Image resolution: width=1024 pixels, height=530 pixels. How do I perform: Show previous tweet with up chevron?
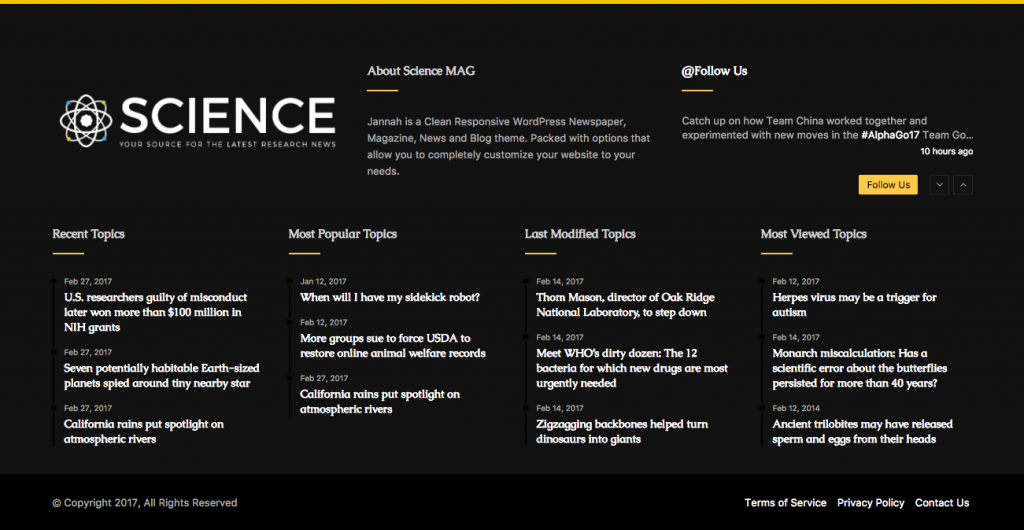coord(963,185)
